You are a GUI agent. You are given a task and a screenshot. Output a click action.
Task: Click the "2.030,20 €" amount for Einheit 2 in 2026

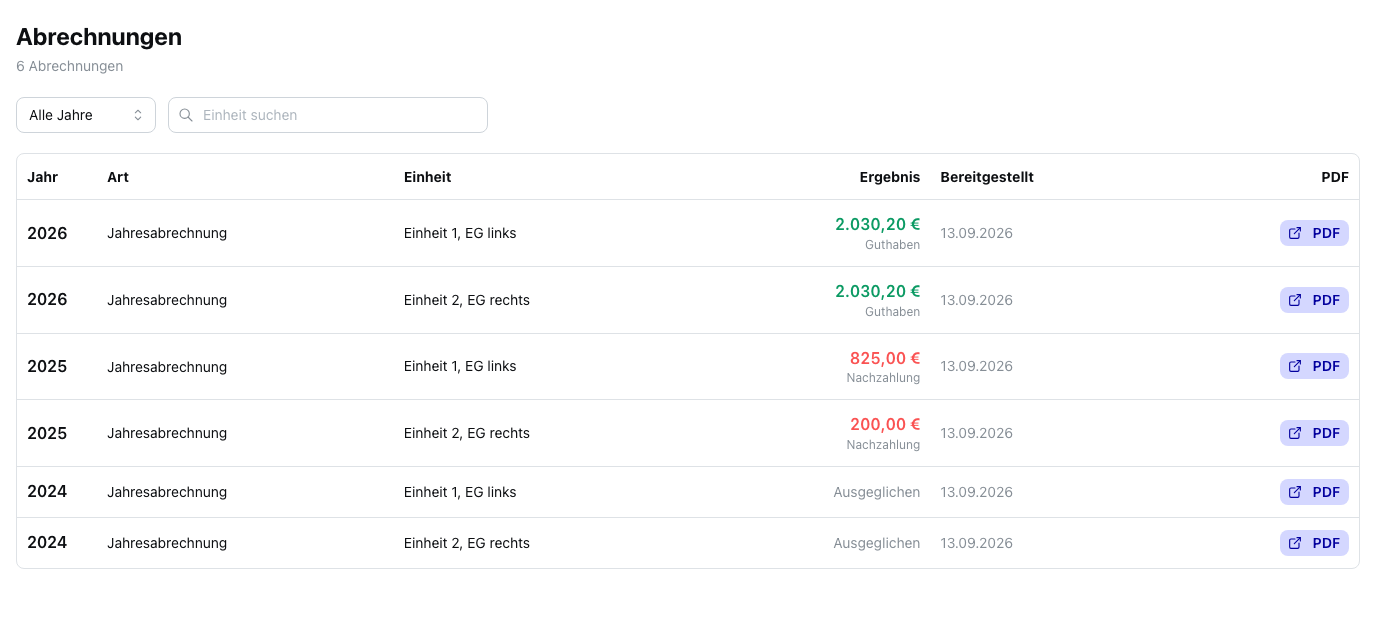pyautogui.click(x=878, y=291)
